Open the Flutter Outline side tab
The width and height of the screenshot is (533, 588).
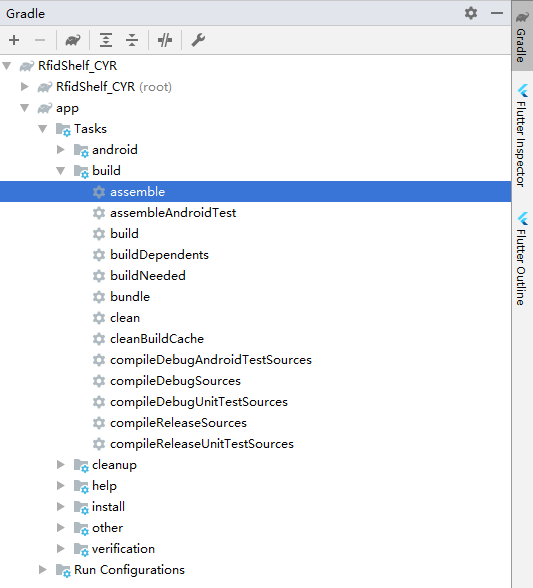(522, 259)
